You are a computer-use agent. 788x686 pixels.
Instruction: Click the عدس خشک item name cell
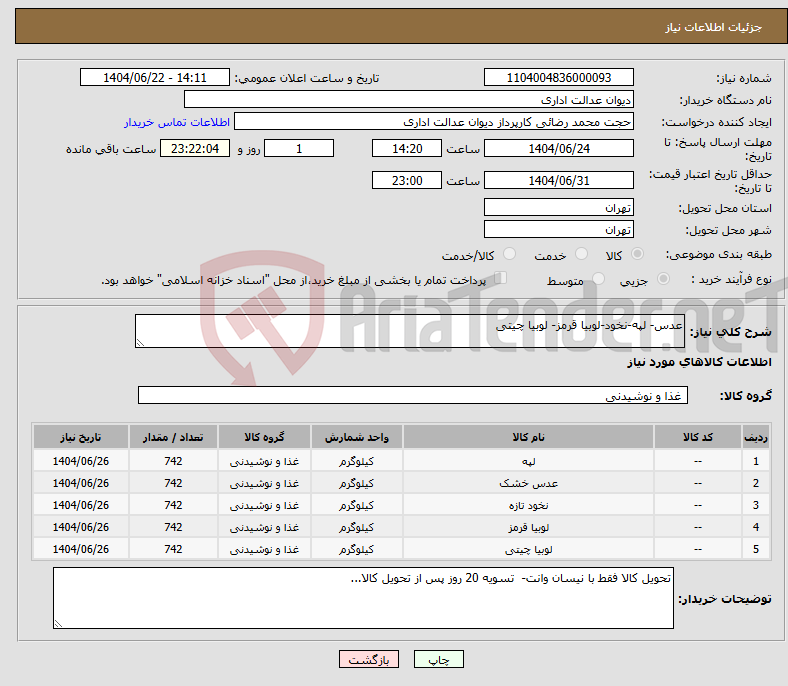(528, 483)
